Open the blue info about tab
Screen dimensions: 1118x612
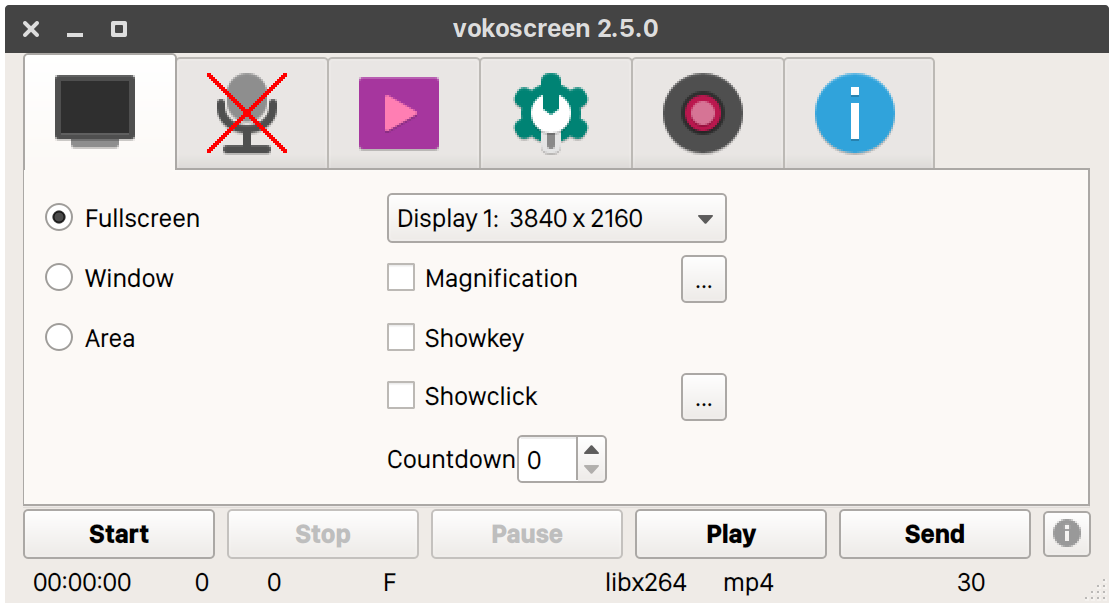pyautogui.click(x=857, y=113)
